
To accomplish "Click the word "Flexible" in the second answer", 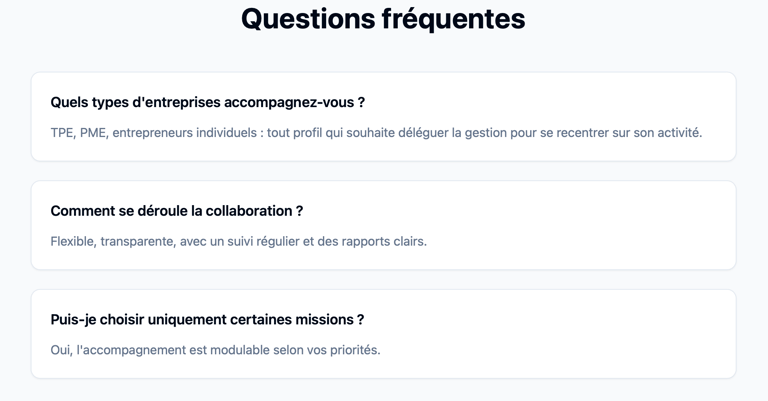I will 72,241.
